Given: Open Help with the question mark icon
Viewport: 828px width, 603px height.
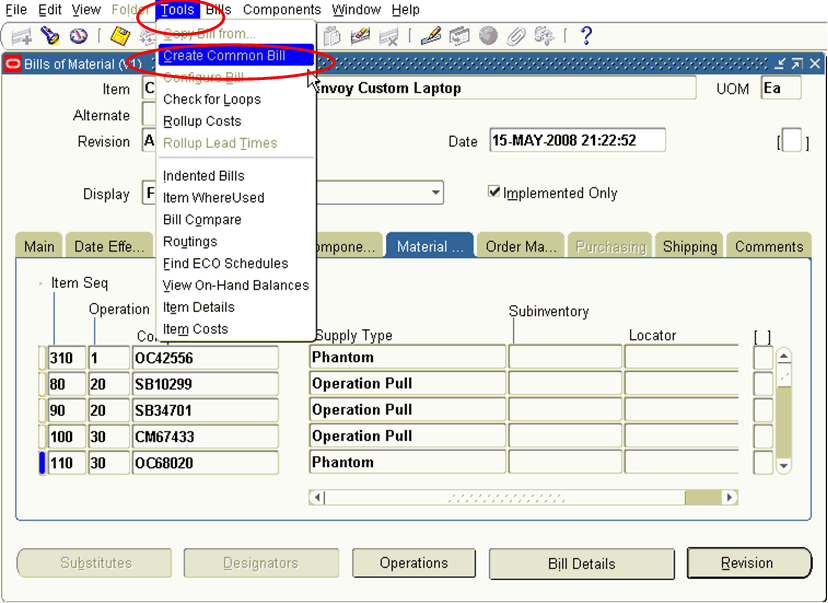Looking at the screenshot, I should tap(585, 36).
